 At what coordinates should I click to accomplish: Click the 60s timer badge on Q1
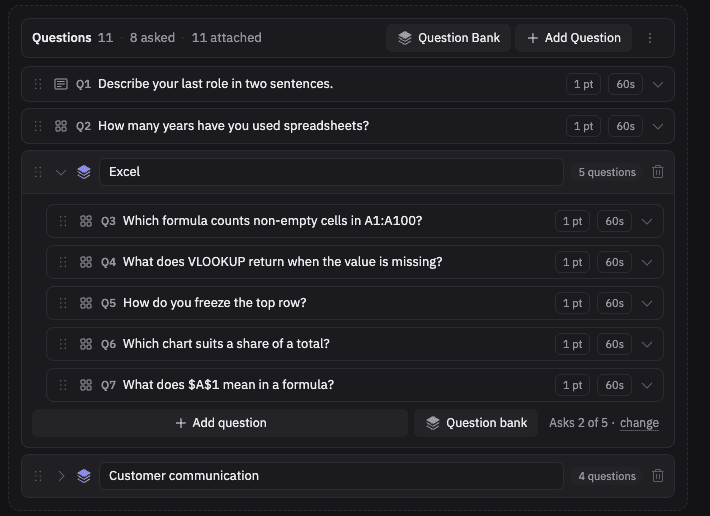625,84
